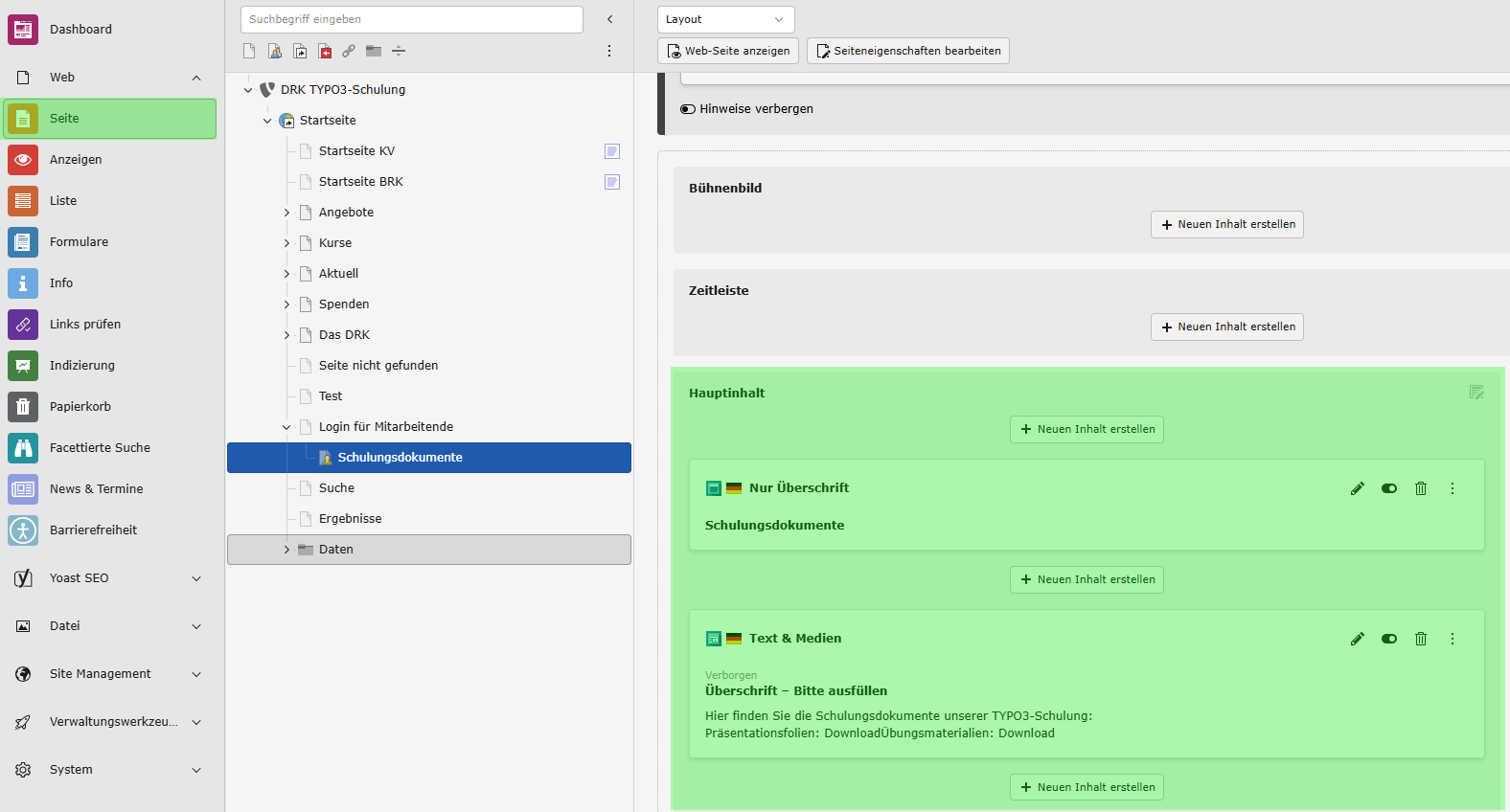The image size is (1510, 812).
Task: Open the Layout view dropdown
Action: (x=726, y=19)
